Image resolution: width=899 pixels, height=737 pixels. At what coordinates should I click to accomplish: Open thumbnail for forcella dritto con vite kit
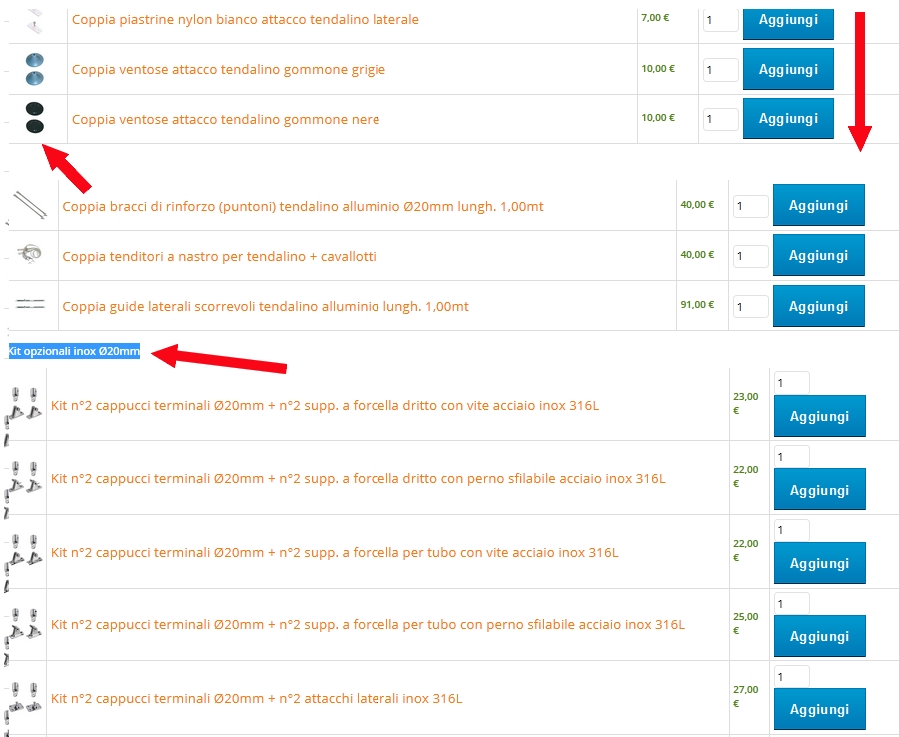click(x=24, y=405)
